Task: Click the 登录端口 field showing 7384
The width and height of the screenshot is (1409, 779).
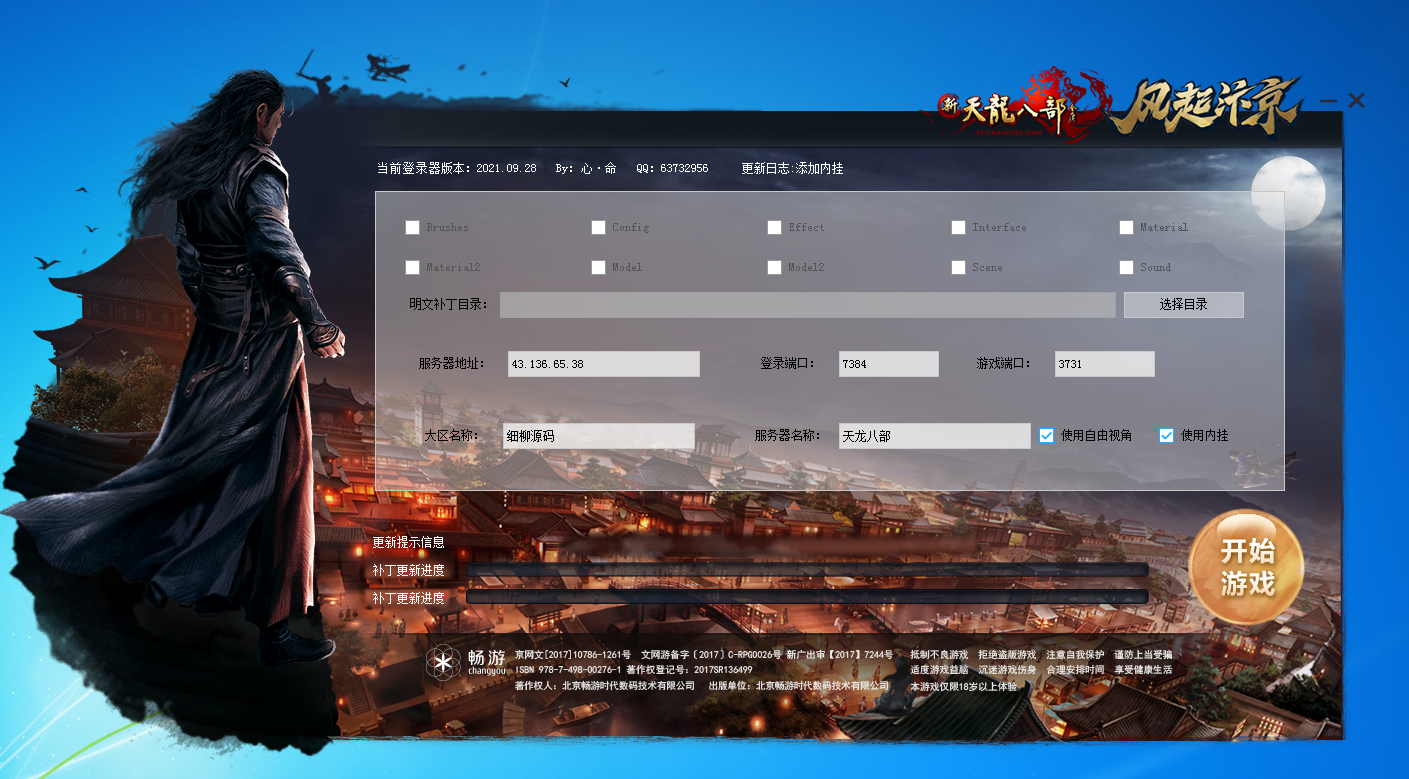Action: point(889,364)
